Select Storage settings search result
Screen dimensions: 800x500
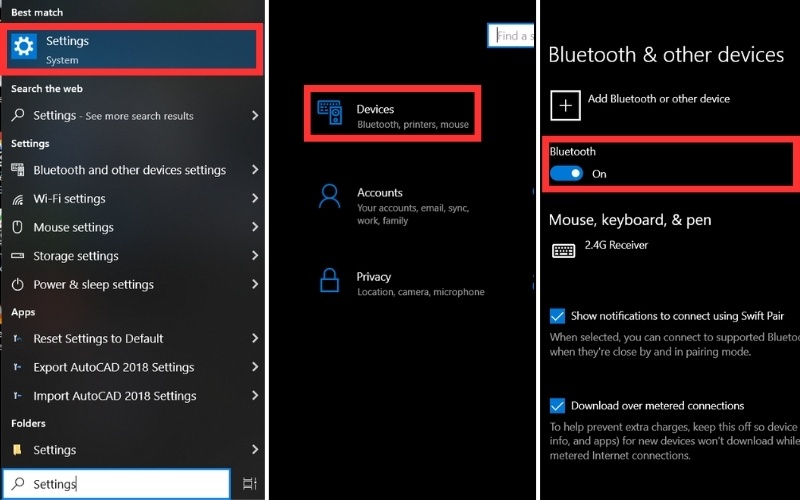(x=133, y=256)
